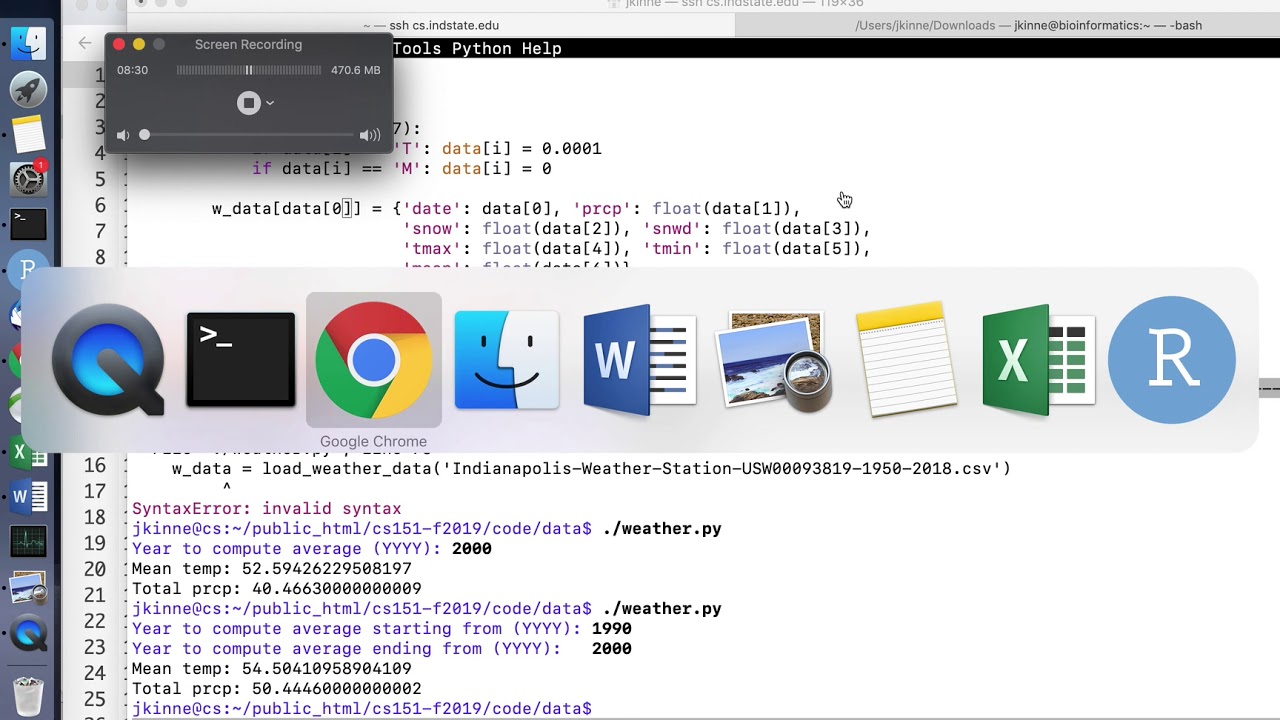Open Finder from the Dock

click(28, 43)
